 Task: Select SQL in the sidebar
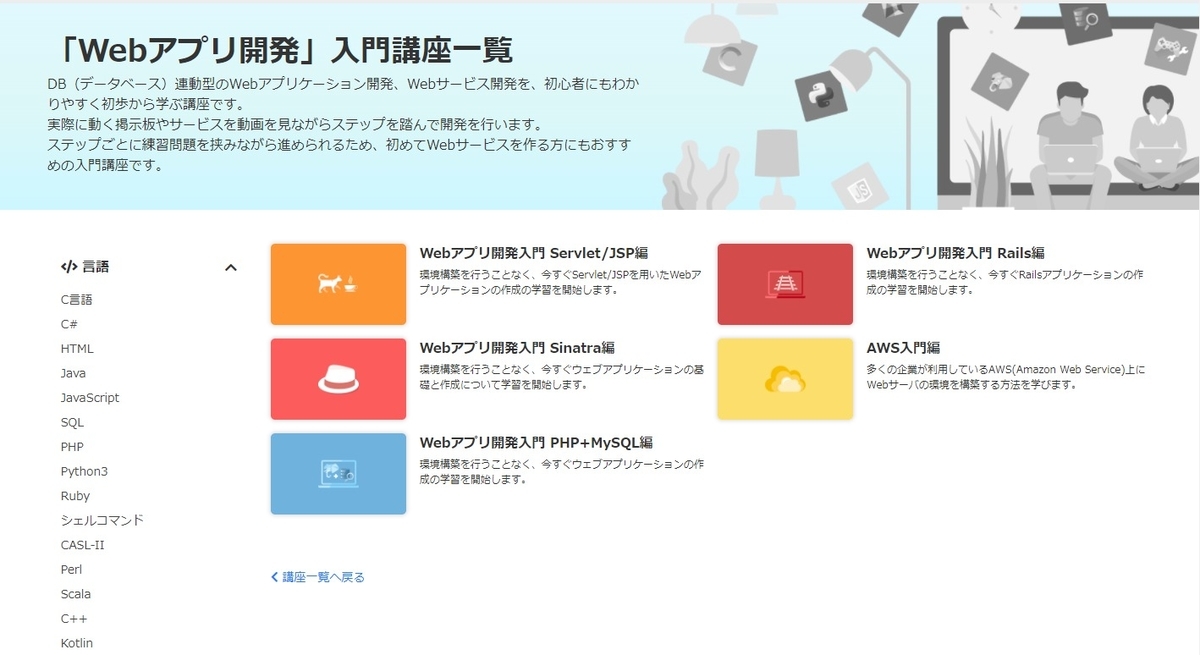coord(72,422)
